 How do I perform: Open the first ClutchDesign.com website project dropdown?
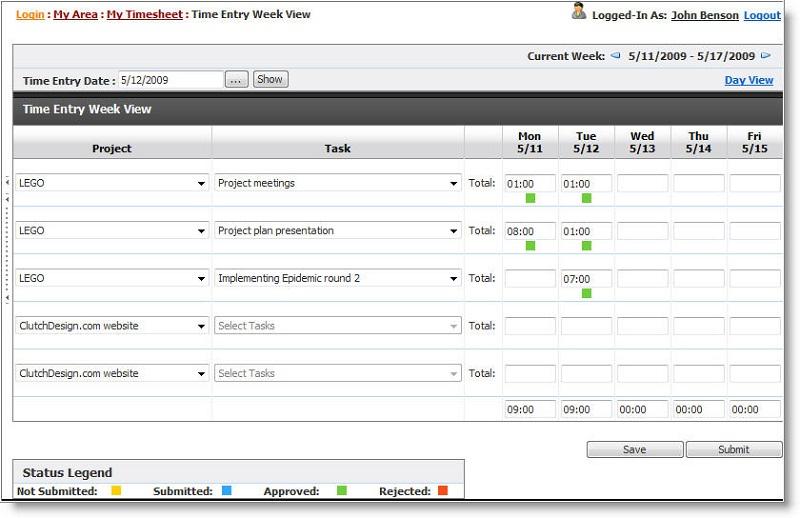[112, 326]
